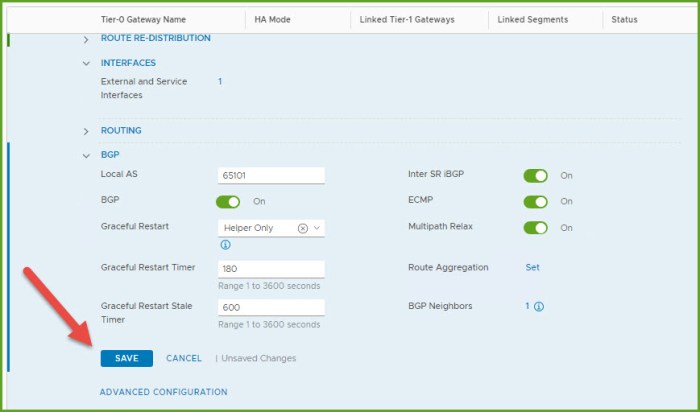Click the Local AS input field
This screenshot has width=700, height=412.
(271, 175)
